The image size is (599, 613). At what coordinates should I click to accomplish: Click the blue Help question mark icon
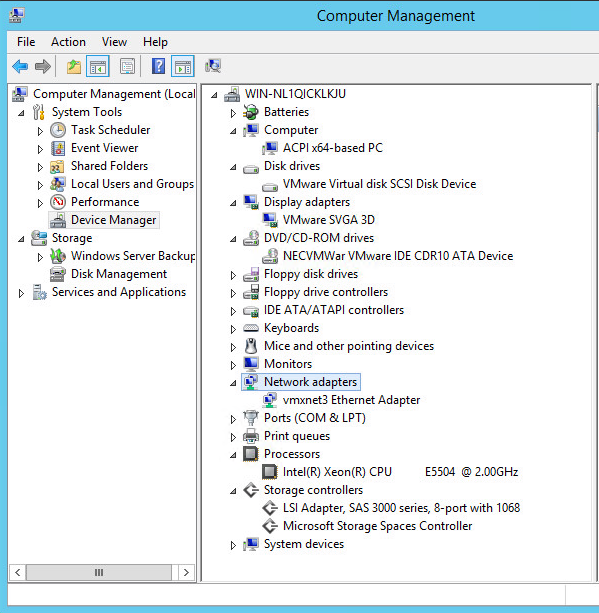pos(158,66)
